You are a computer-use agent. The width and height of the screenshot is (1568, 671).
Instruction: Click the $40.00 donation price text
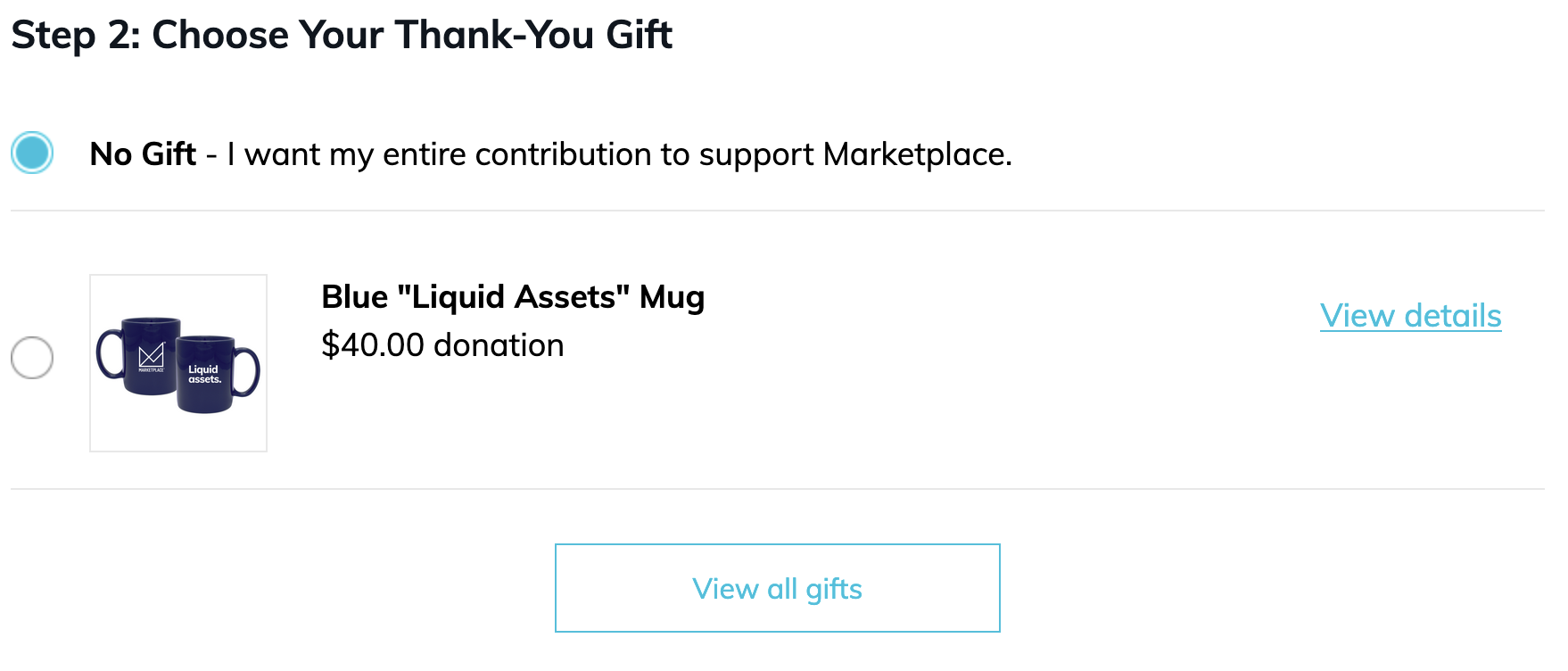(442, 345)
